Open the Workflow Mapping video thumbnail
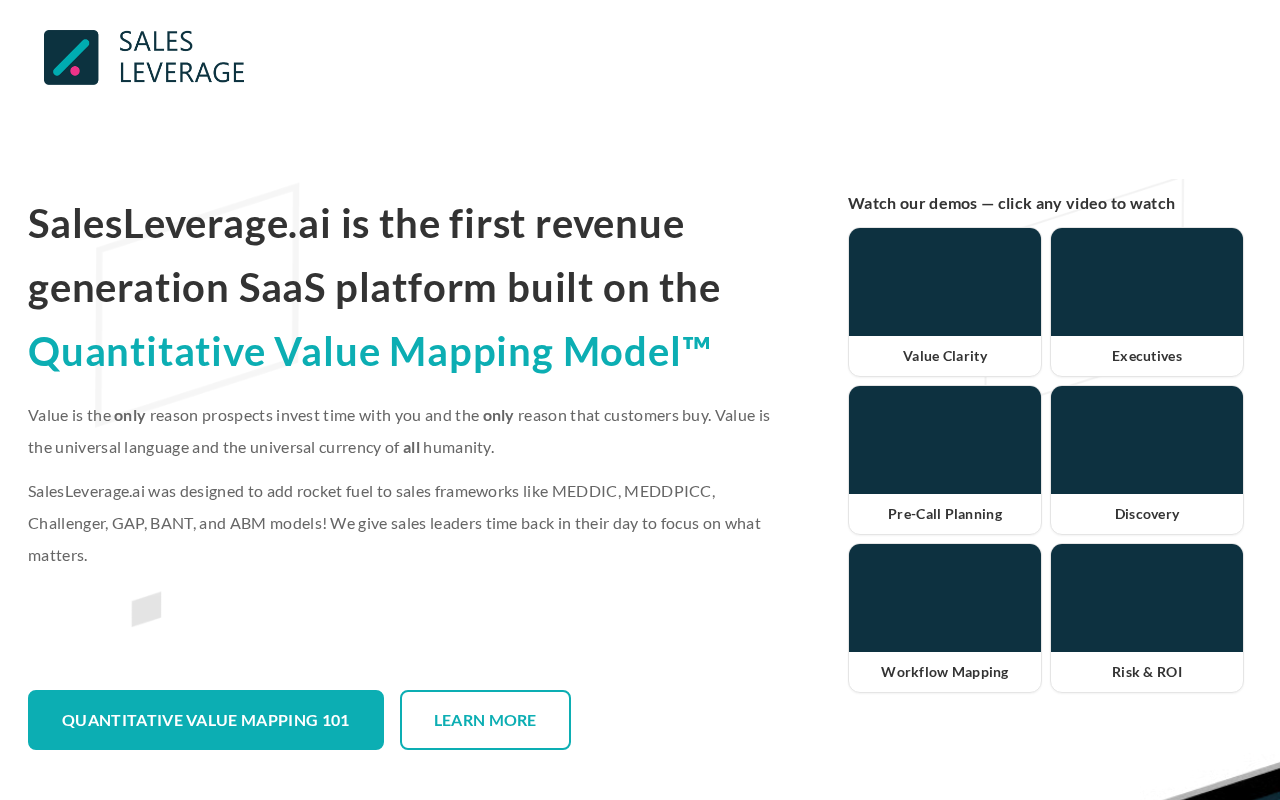Image resolution: width=1280 pixels, height=800 pixels. pyautogui.click(x=945, y=598)
